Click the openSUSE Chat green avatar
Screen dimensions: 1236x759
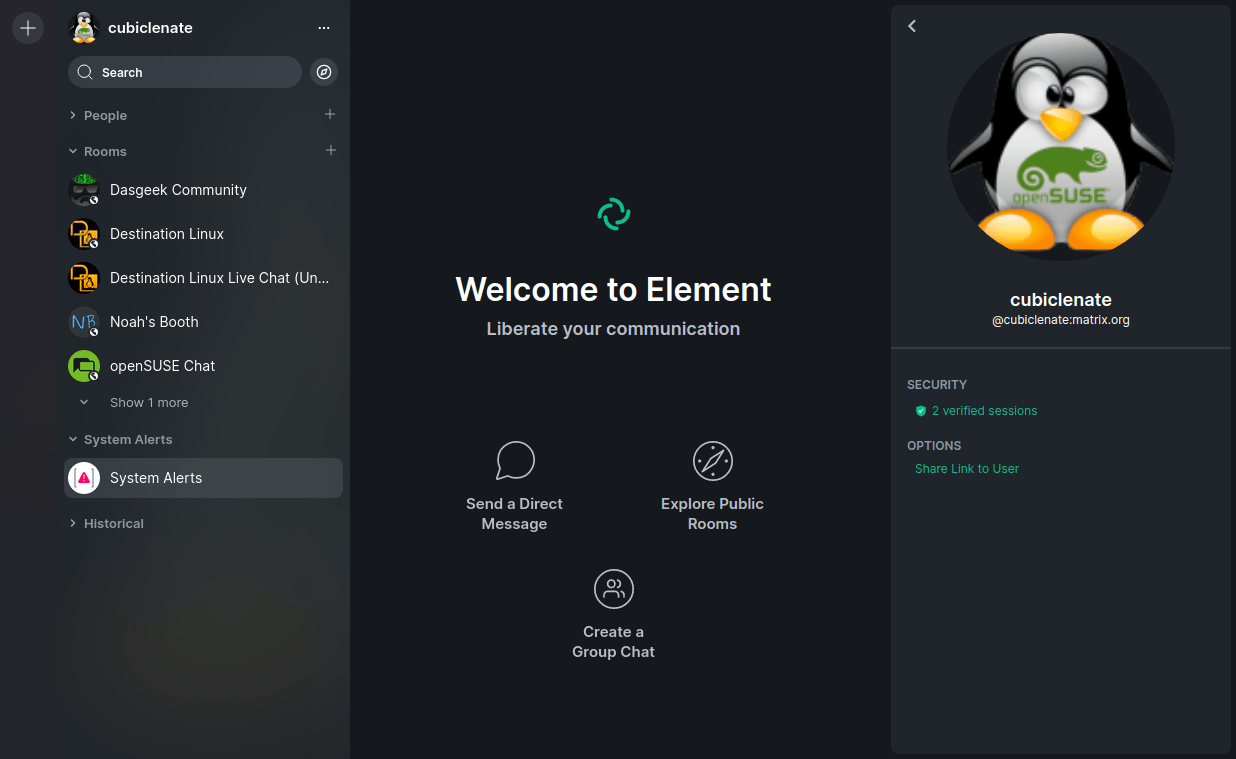pos(84,366)
